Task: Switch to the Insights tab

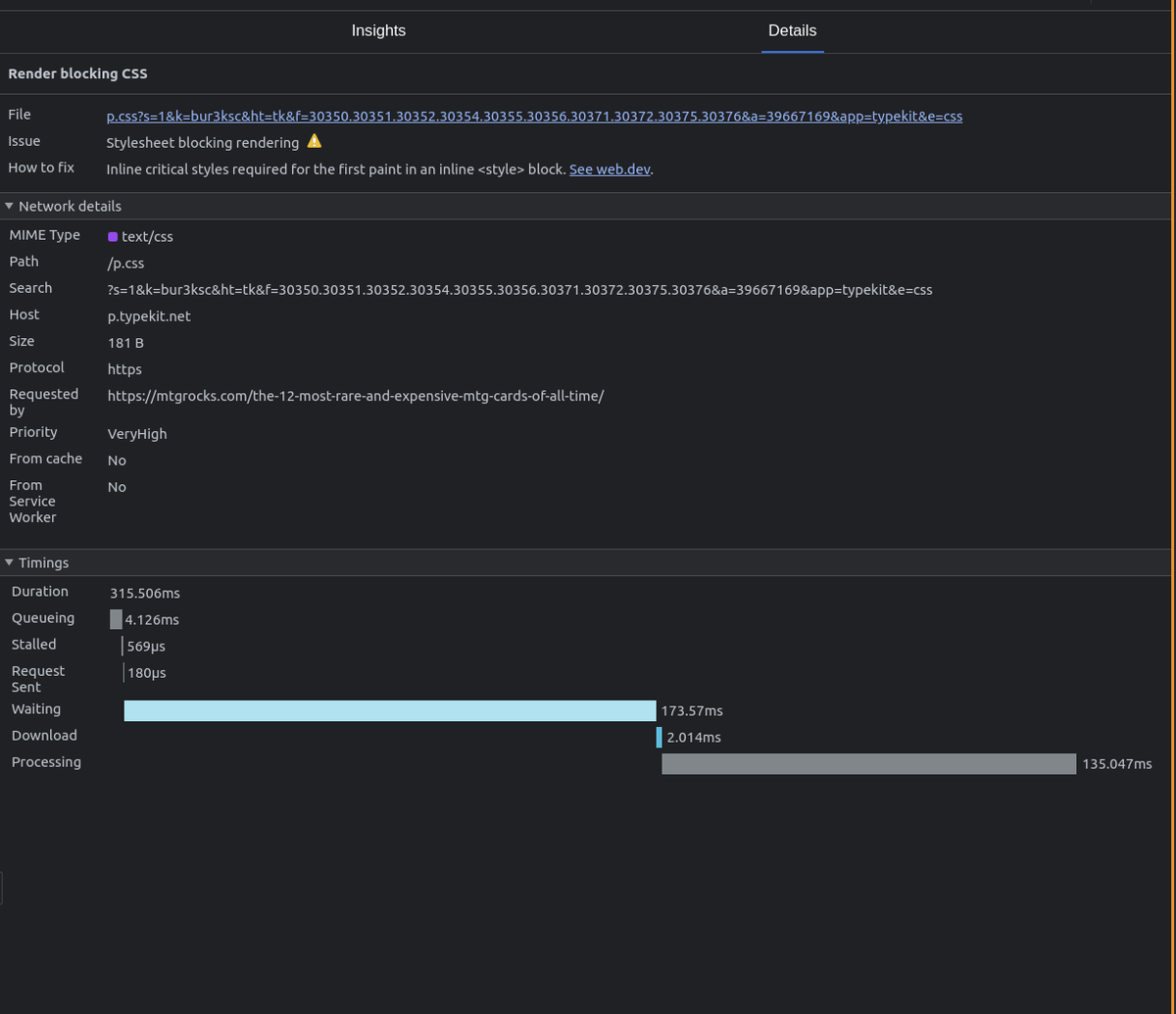Action: coord(378,30)
